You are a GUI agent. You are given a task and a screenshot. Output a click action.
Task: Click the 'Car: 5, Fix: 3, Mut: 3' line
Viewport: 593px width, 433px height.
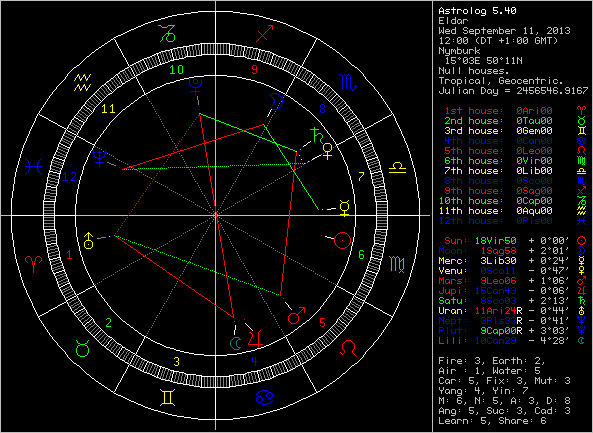(504, 380)
